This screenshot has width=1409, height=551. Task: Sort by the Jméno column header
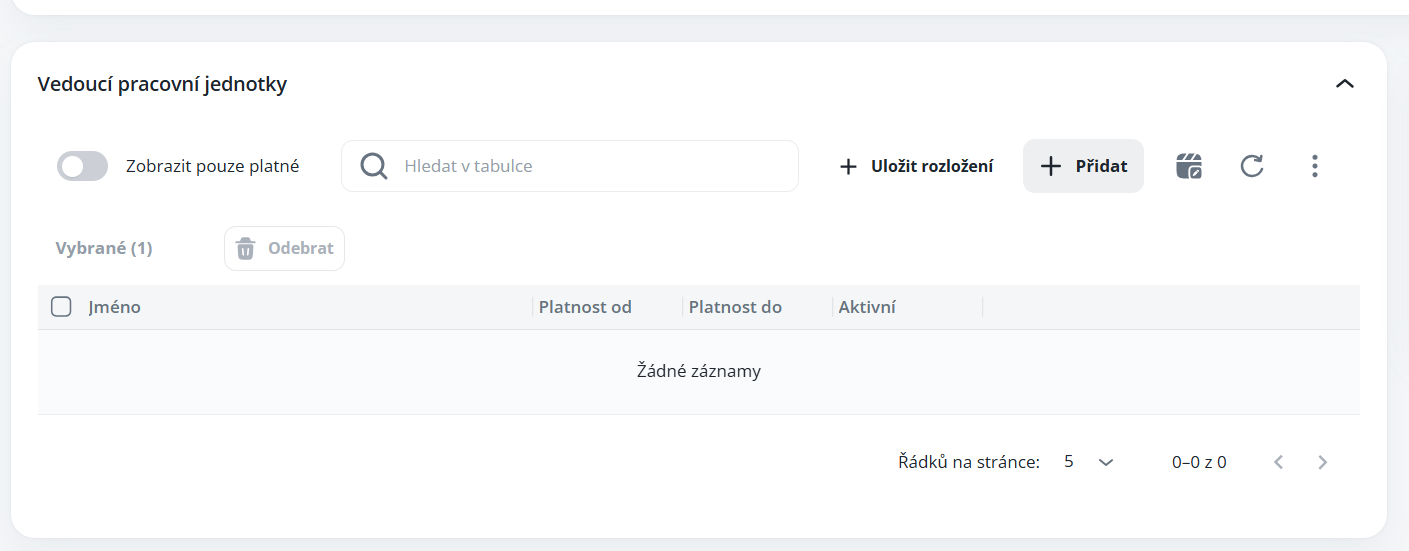[115, 307]
